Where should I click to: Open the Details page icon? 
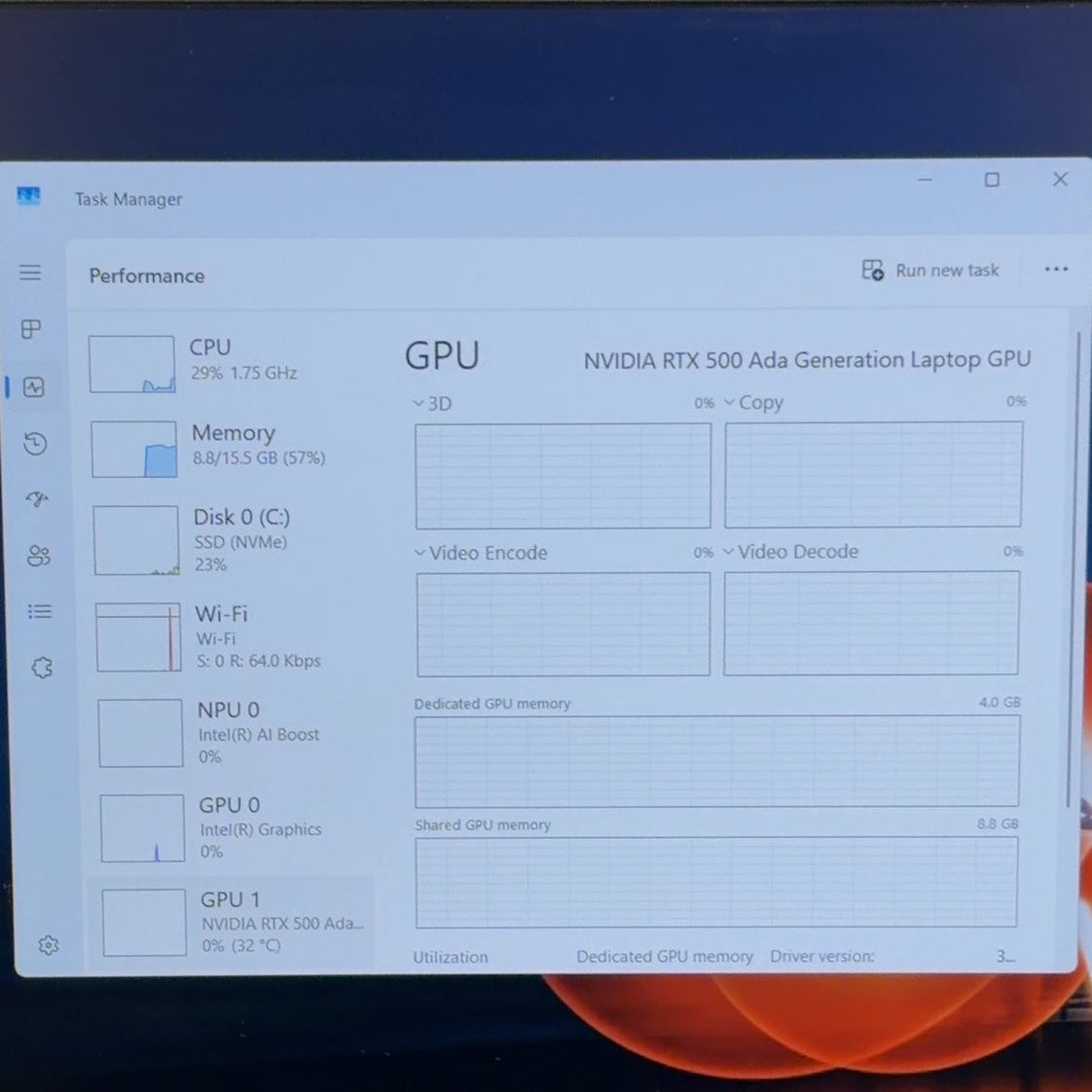coord(40,611)
